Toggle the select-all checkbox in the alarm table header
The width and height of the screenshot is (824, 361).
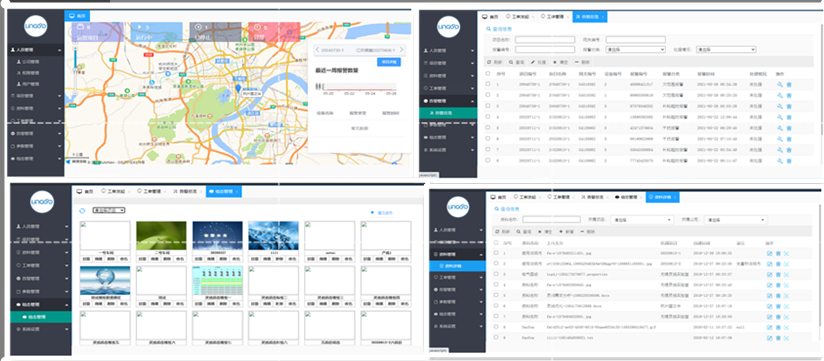488,74
